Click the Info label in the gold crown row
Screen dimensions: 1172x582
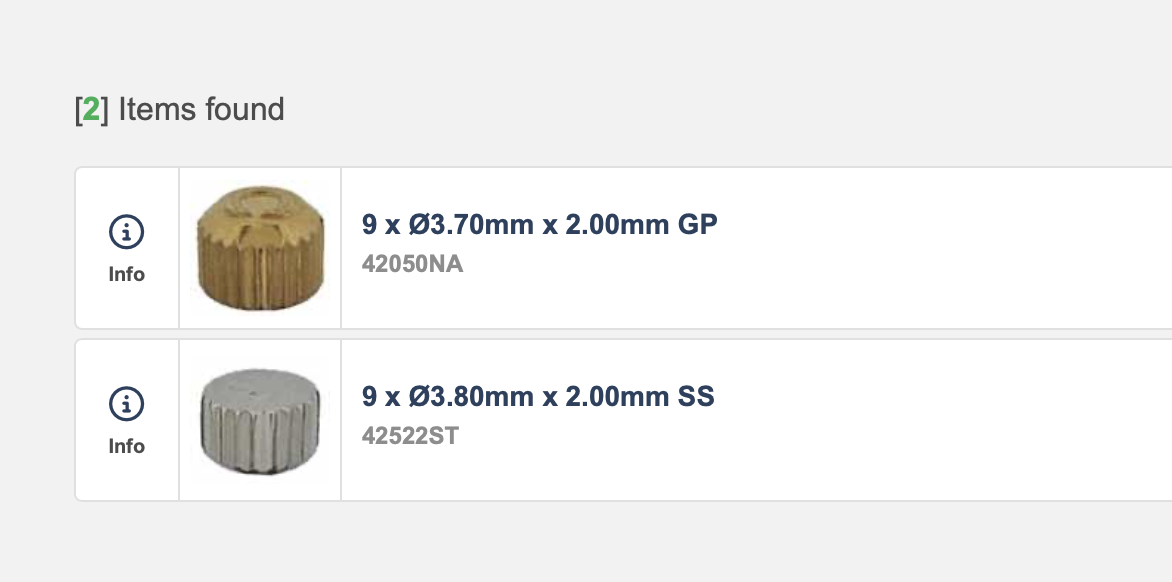click(127, 274)
